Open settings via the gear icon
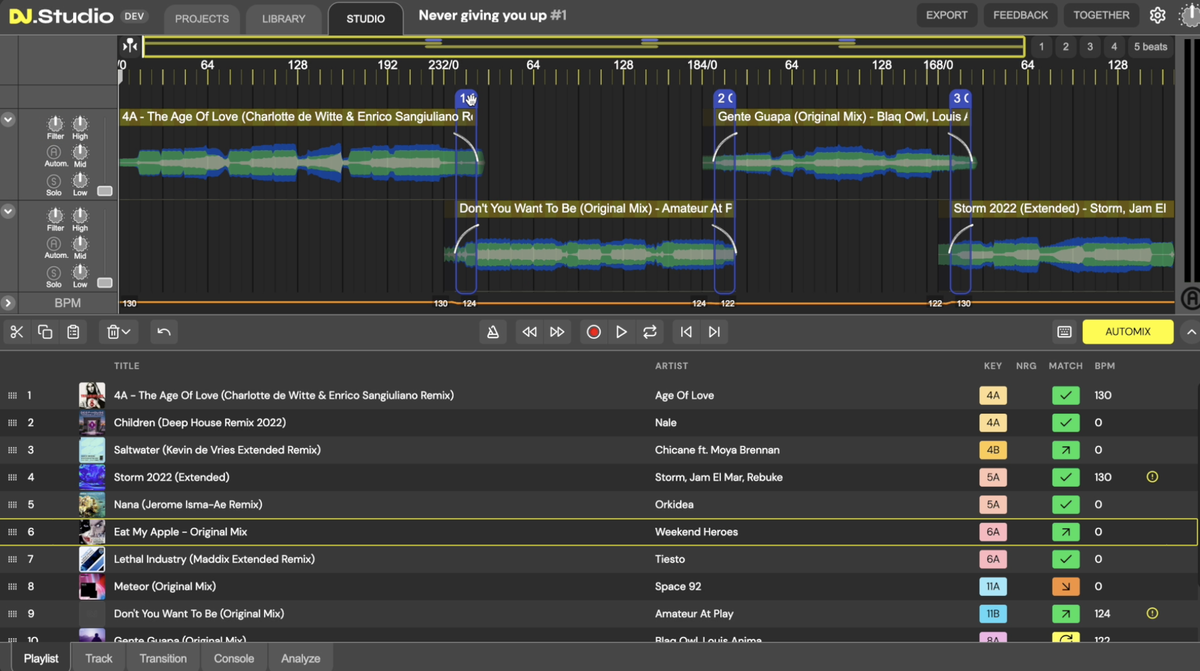The width and height of the screenshot is (1200, 671). pos(1158,15)
